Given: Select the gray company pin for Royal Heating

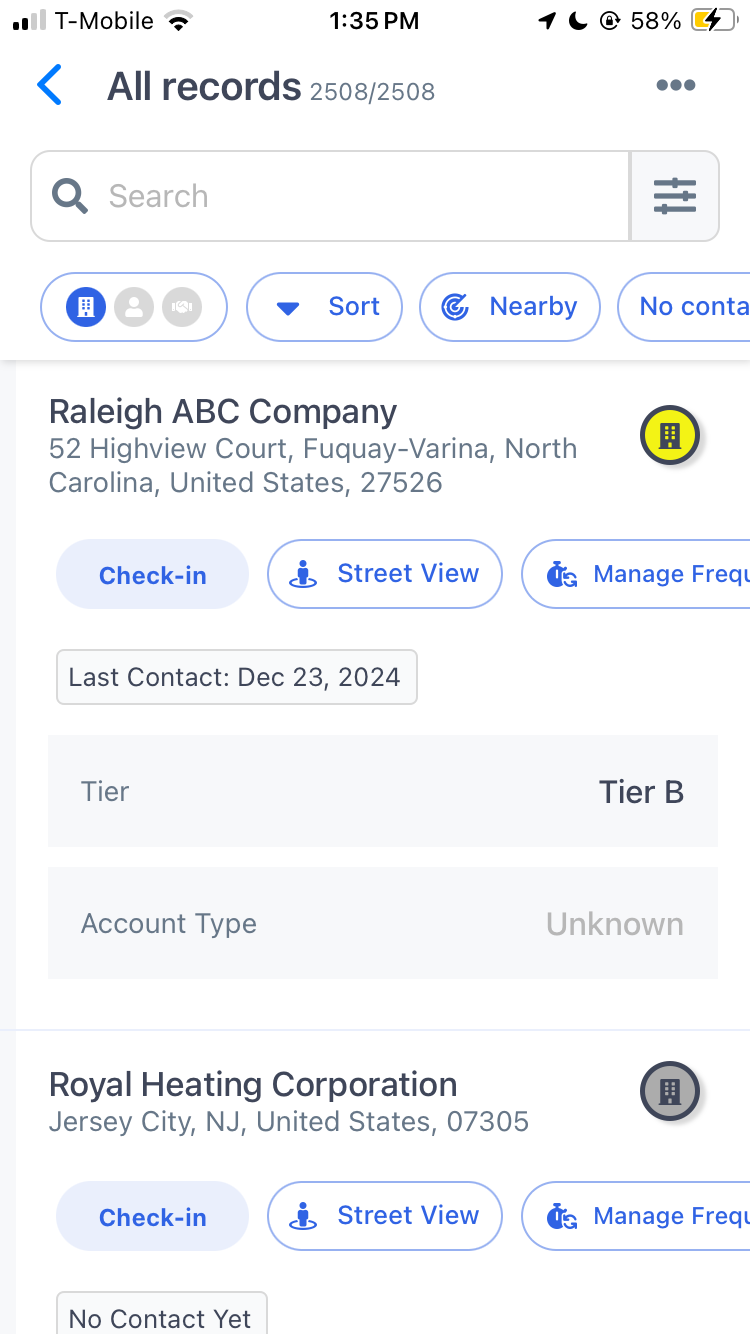Looking at the screenshot, I should (x=670, y=1091).
